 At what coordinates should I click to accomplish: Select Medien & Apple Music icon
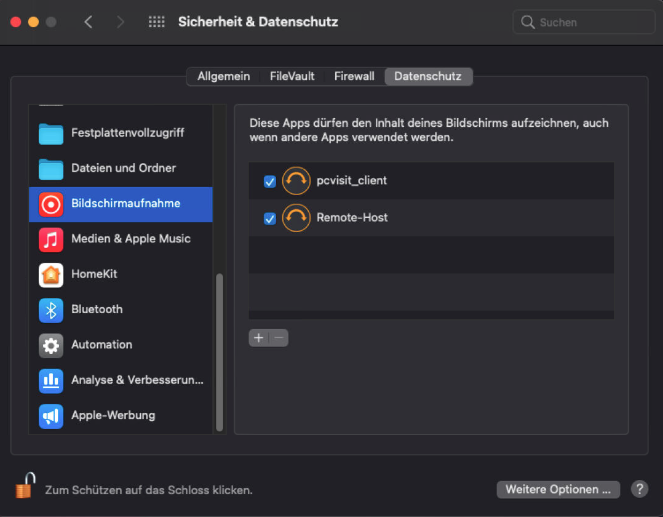[x=51, y=239]
